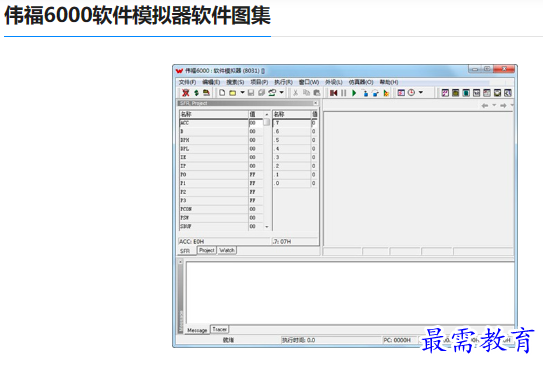
Task: Click the ACC value field 00
Action: (x=256, y=123)
